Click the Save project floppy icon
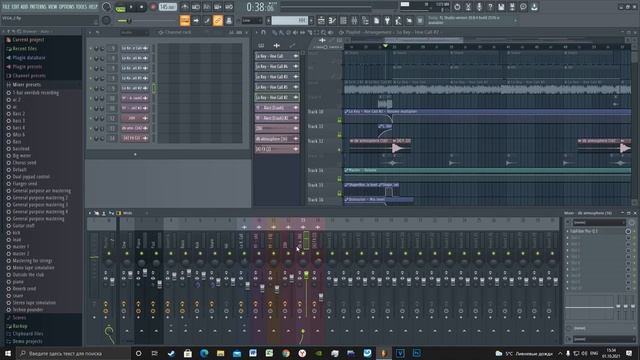This screenshot has height=360, width=640. [501, 7]
